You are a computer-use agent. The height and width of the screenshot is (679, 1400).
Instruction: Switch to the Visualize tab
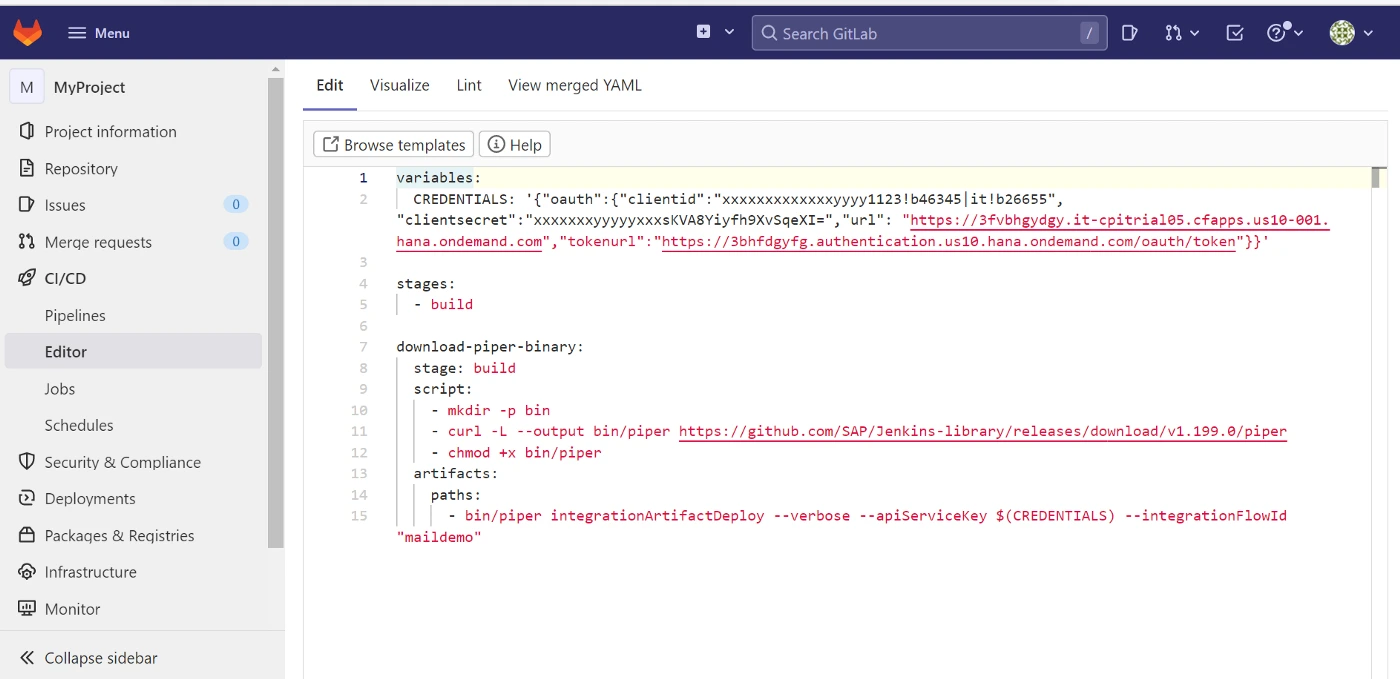398,85
